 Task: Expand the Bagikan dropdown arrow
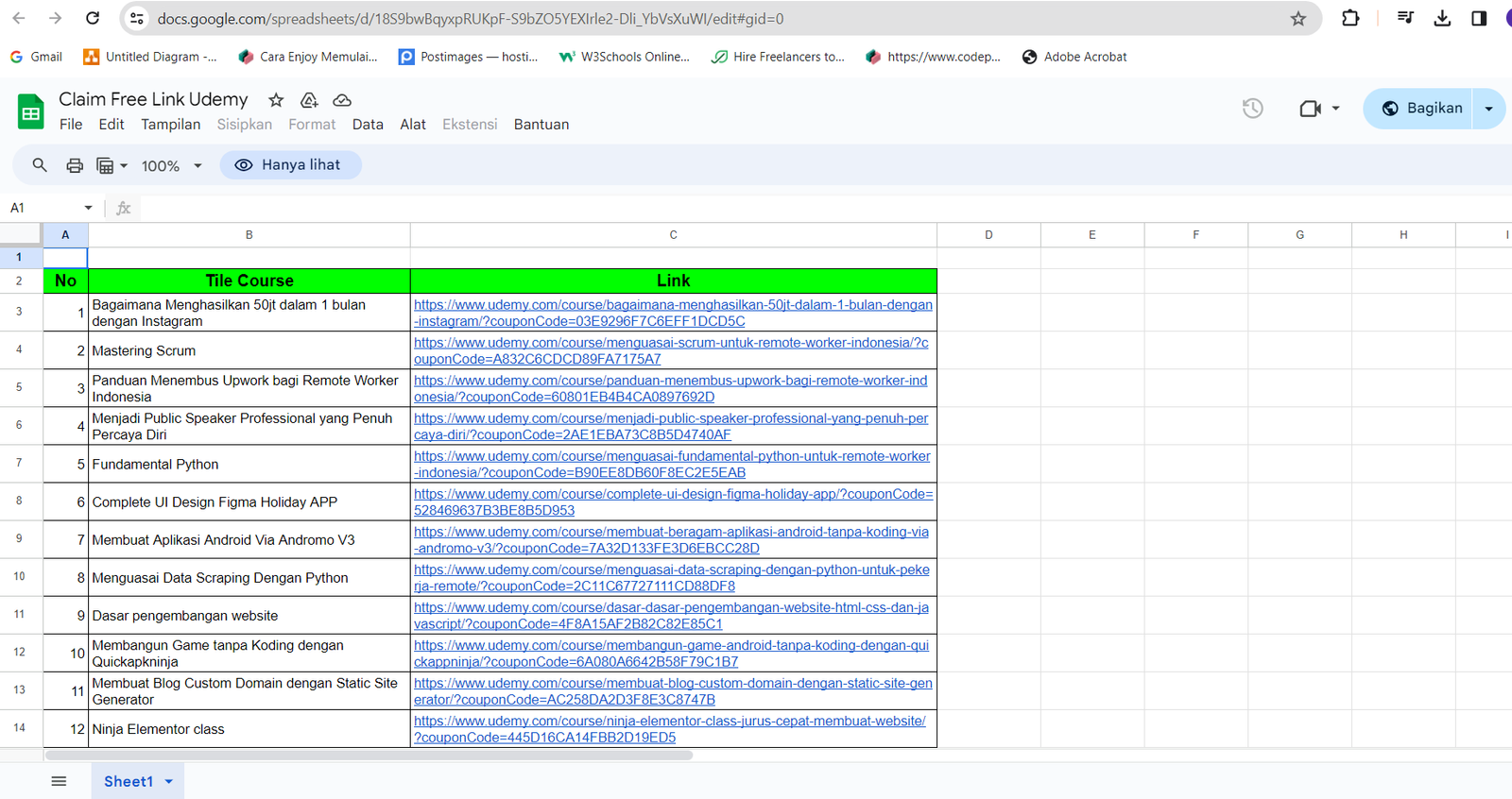1489,109
